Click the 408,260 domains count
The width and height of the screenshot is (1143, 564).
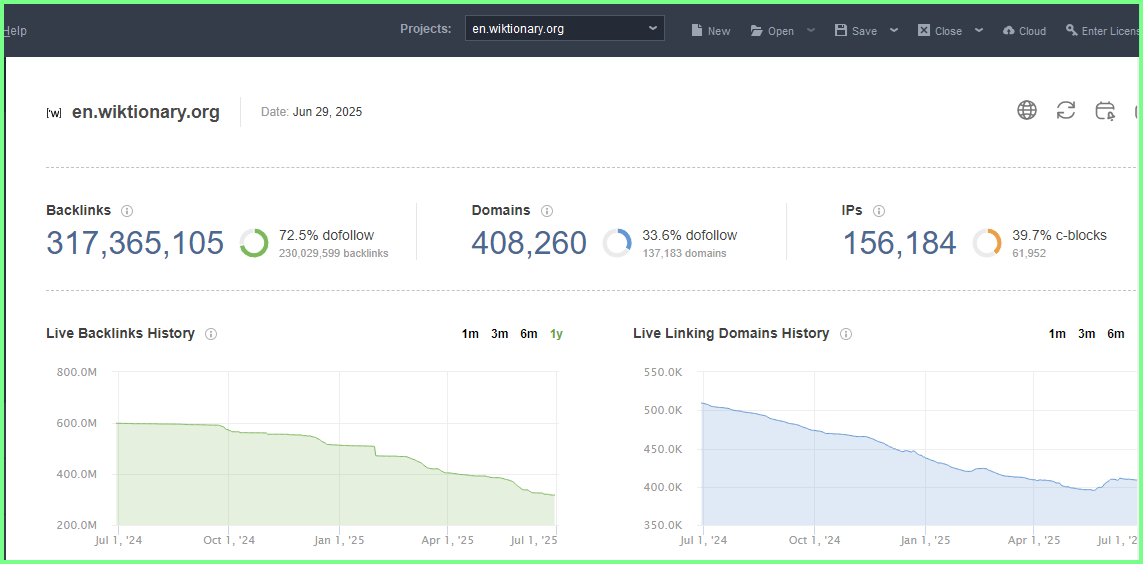tap(529, 243)
